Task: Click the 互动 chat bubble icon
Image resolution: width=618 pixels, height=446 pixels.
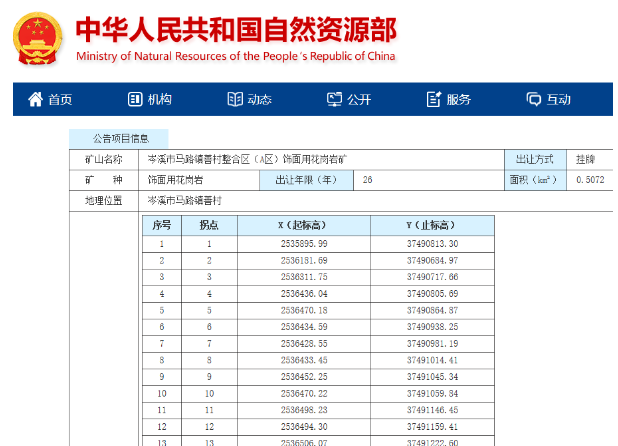Action: [x=534, y=99]
